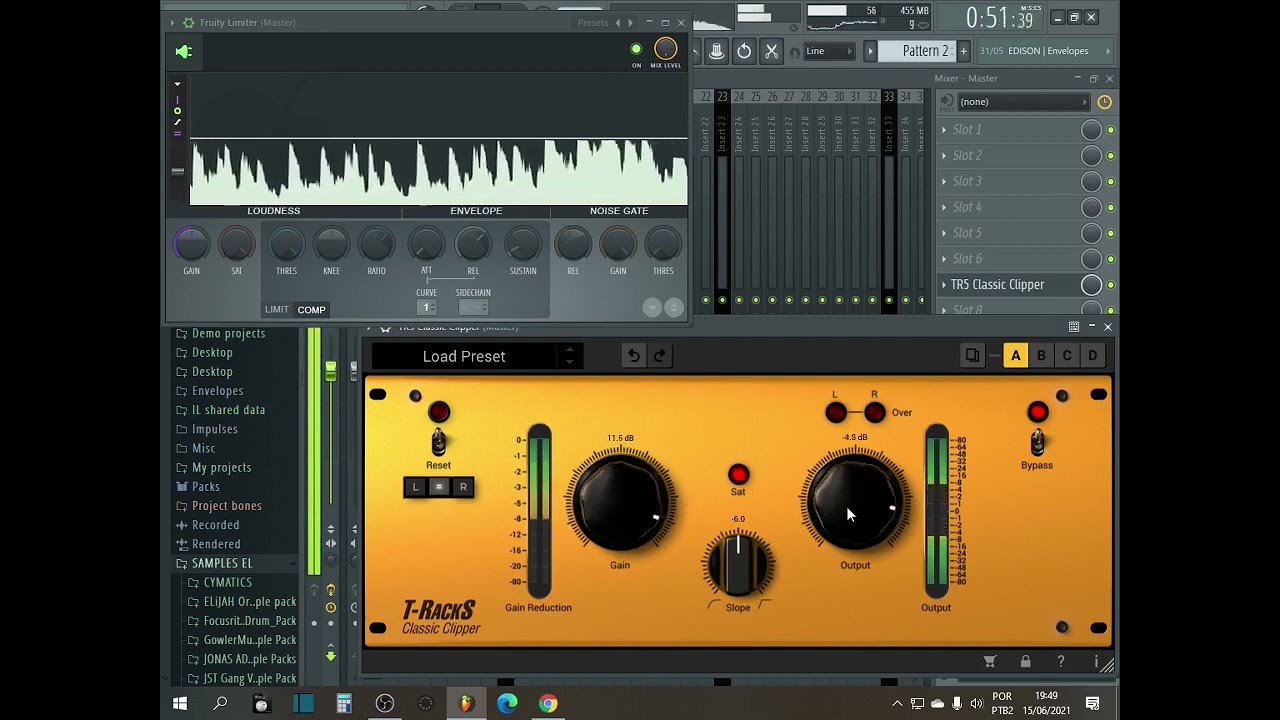Select mixer track Insert 23
1280x720 pixels.
[722, 200]
